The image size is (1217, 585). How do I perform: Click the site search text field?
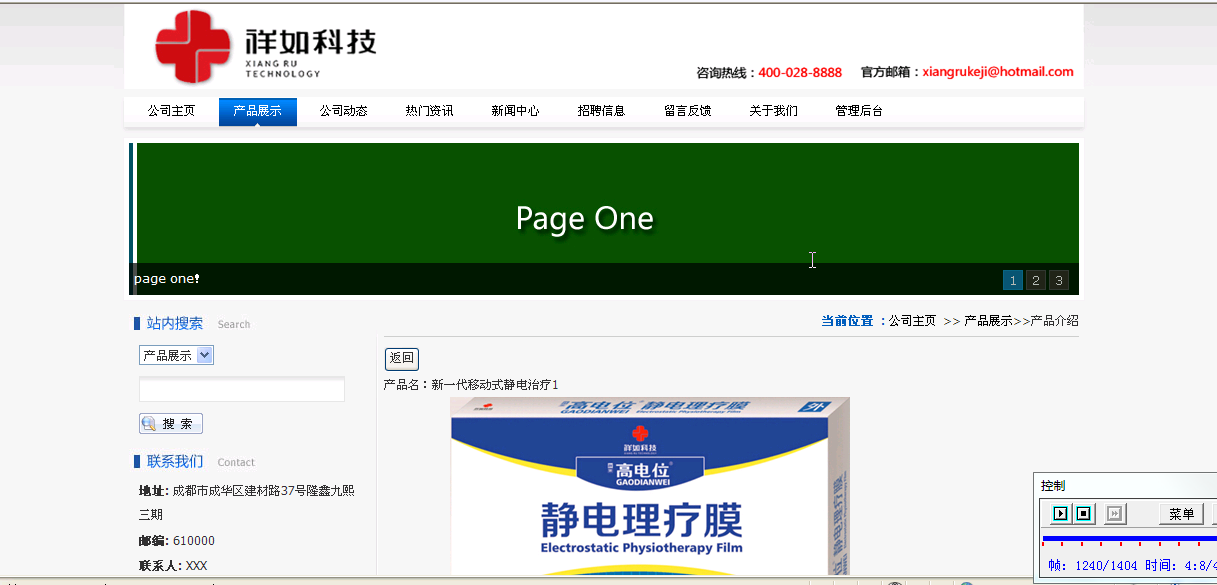pos(242,390)
